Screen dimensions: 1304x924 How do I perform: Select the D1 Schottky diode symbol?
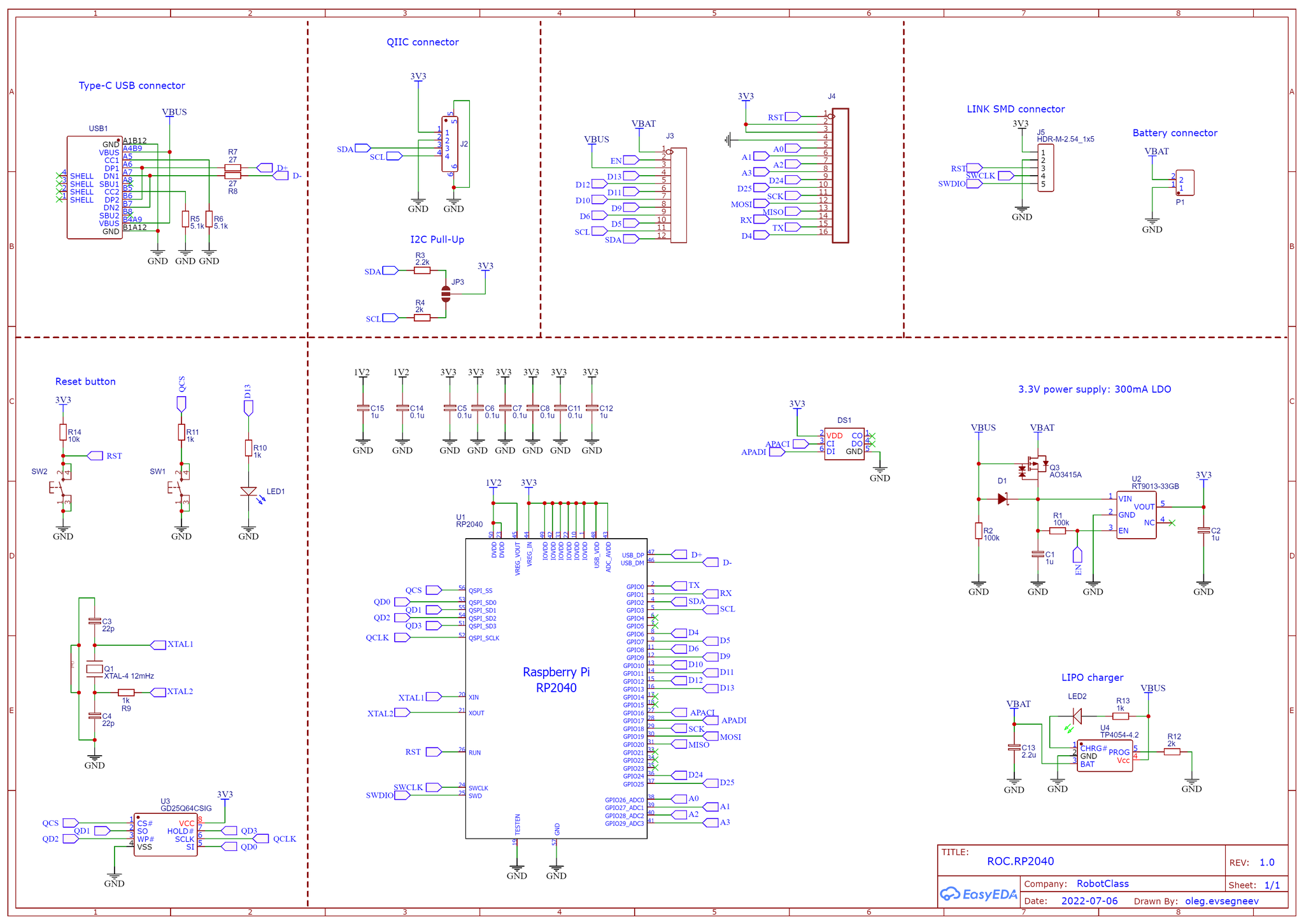(1003, 499)
